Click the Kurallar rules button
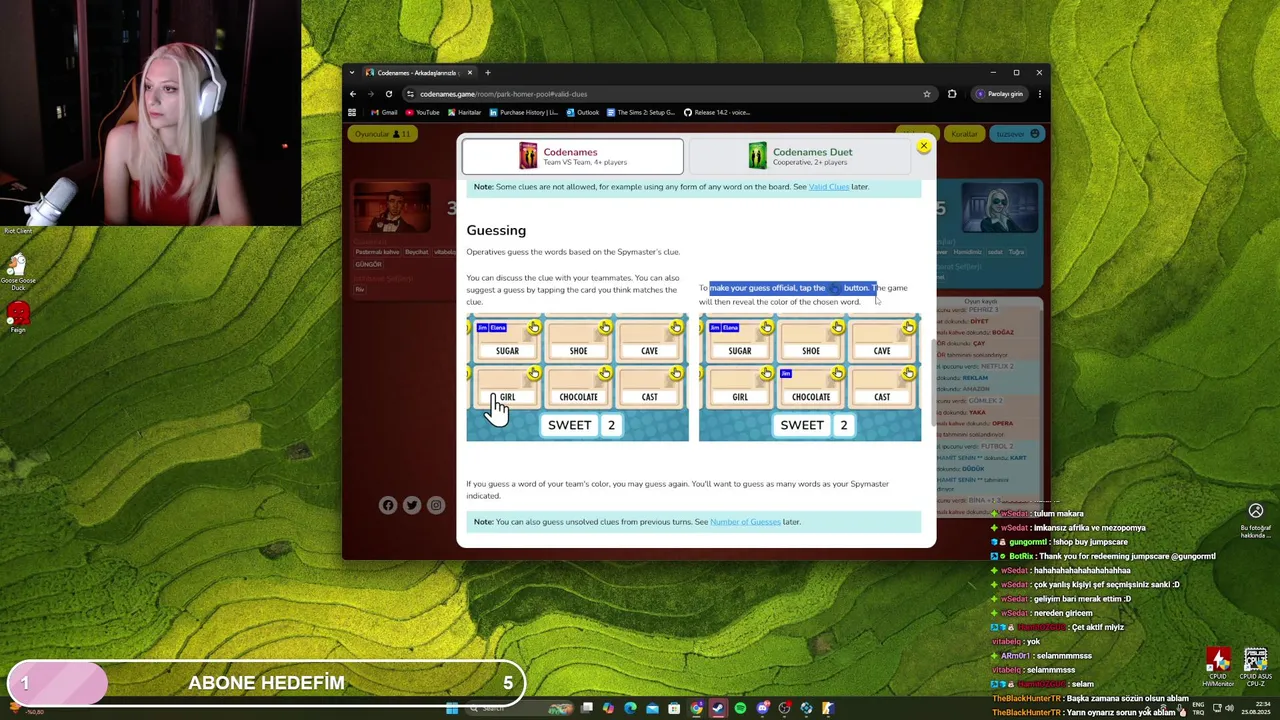The image size is (1280, 720). coord(964,134)
